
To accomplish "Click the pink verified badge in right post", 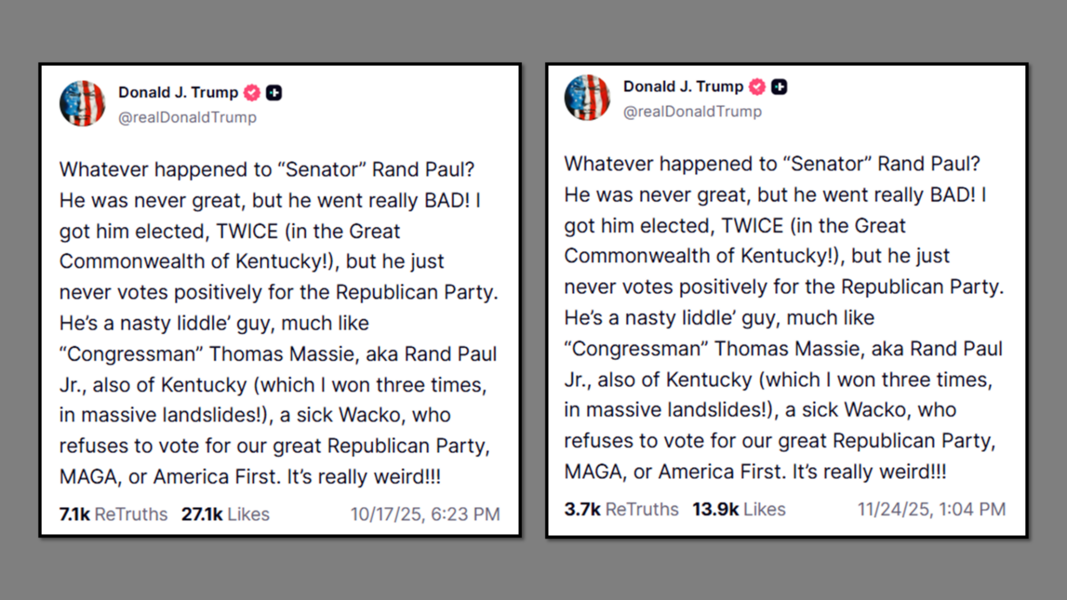I will (757, 87).
